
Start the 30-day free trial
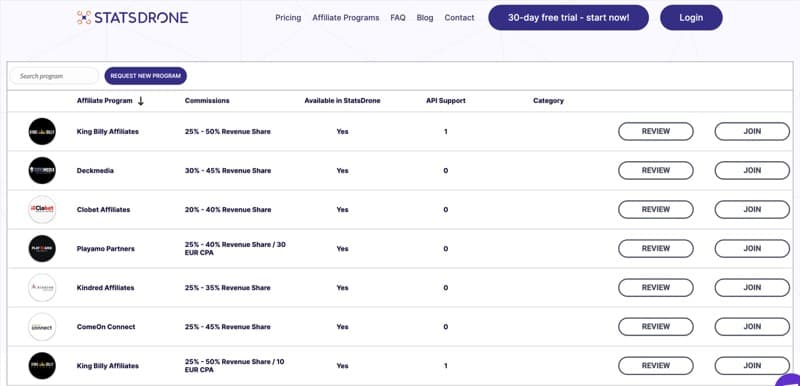568,18
